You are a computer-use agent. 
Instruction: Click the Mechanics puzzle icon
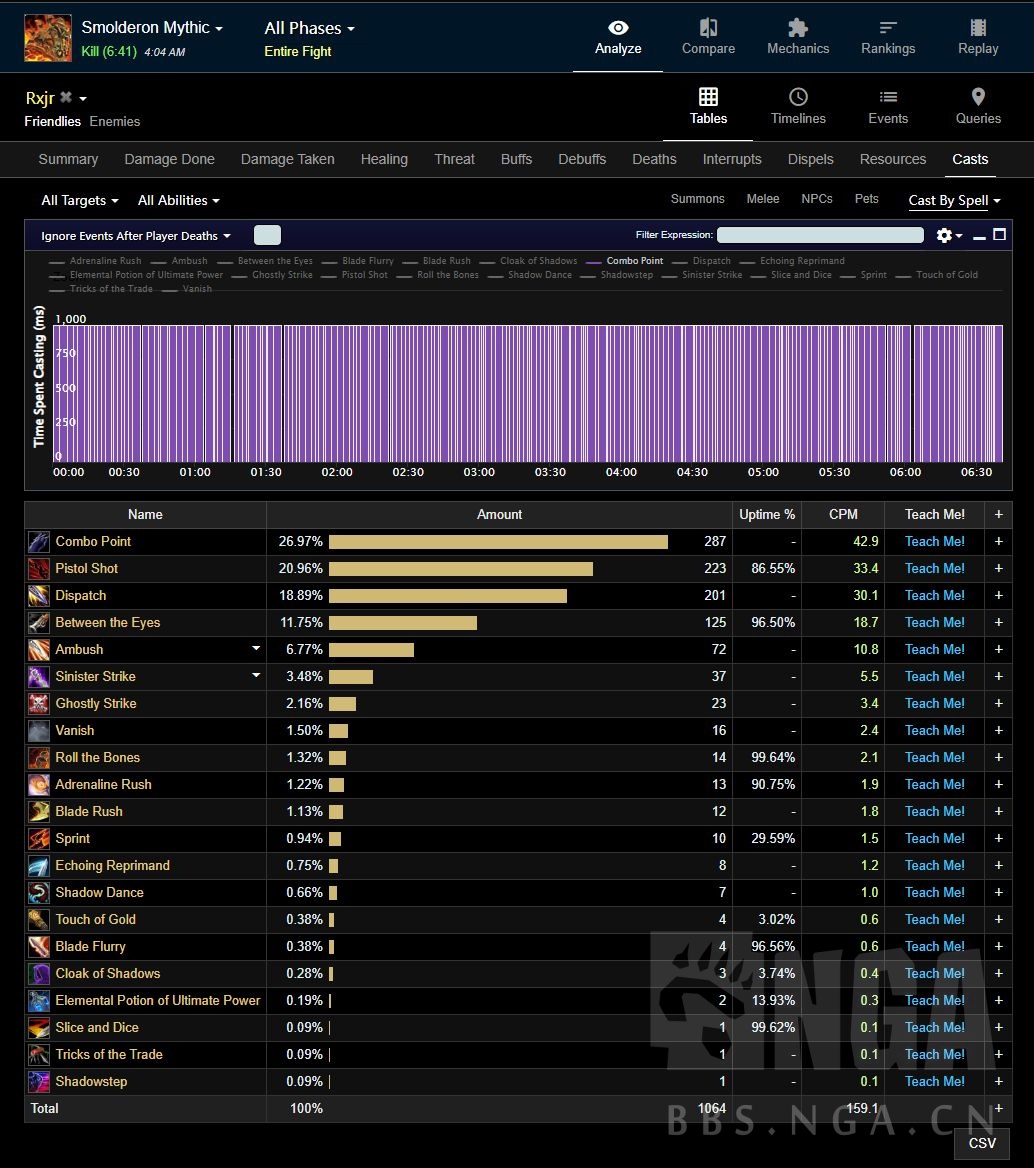tap(797, 28)
